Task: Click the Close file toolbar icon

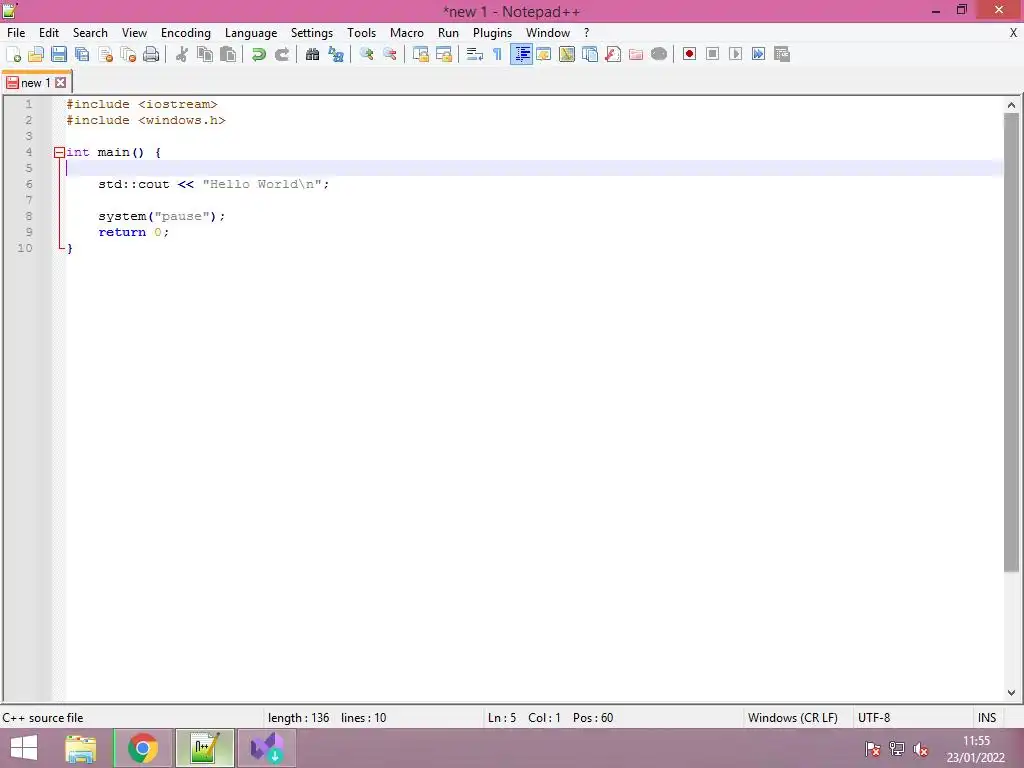Action: [x=105, y=54]
